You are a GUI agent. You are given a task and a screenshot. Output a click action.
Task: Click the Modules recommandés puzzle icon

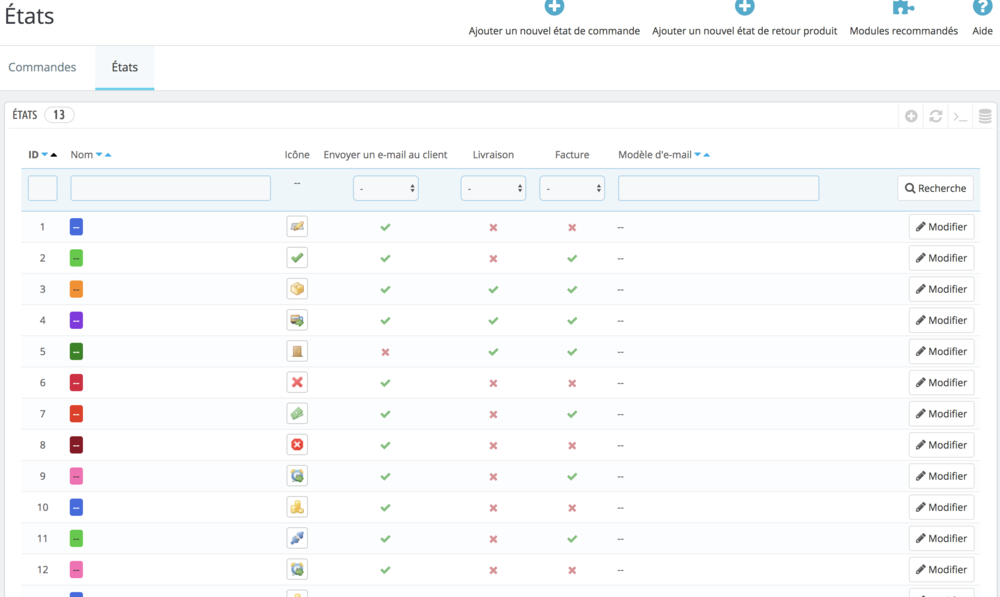(903, 8)
